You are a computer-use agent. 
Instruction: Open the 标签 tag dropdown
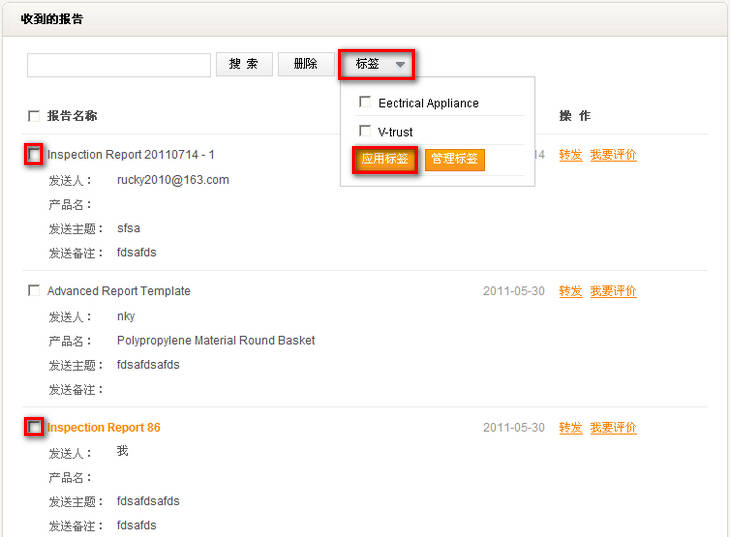pos(378,65)
